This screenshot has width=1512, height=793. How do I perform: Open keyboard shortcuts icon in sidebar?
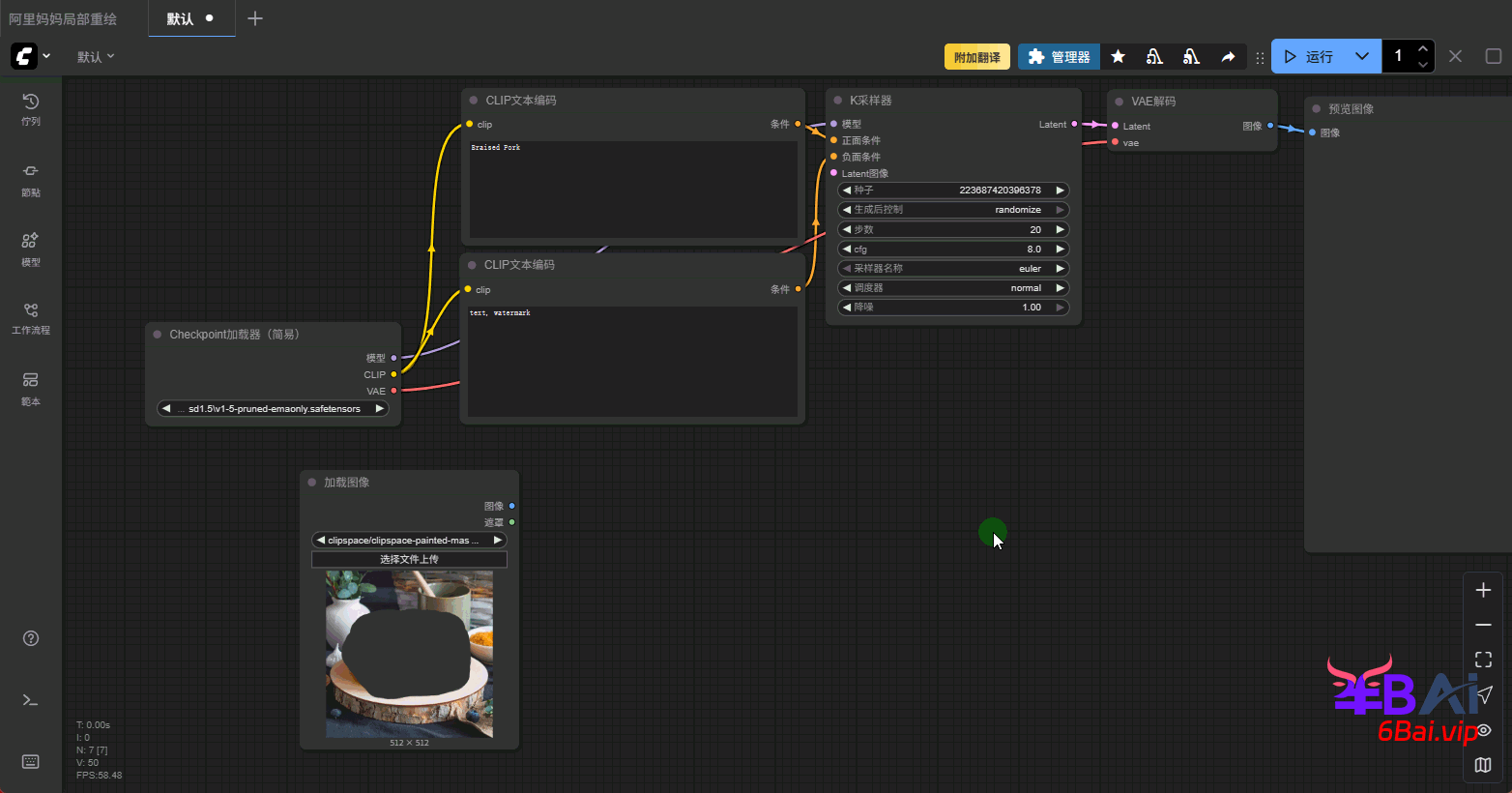coord(31,762)
